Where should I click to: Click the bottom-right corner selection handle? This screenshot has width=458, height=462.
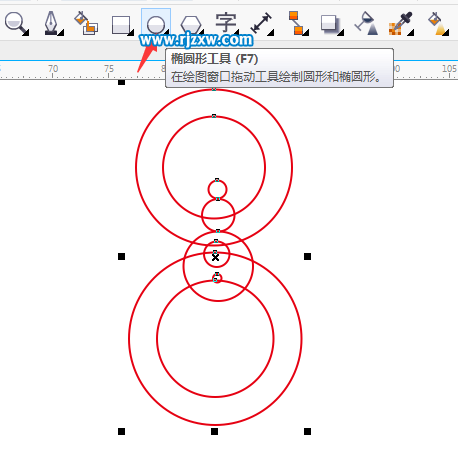pos(307,432)
